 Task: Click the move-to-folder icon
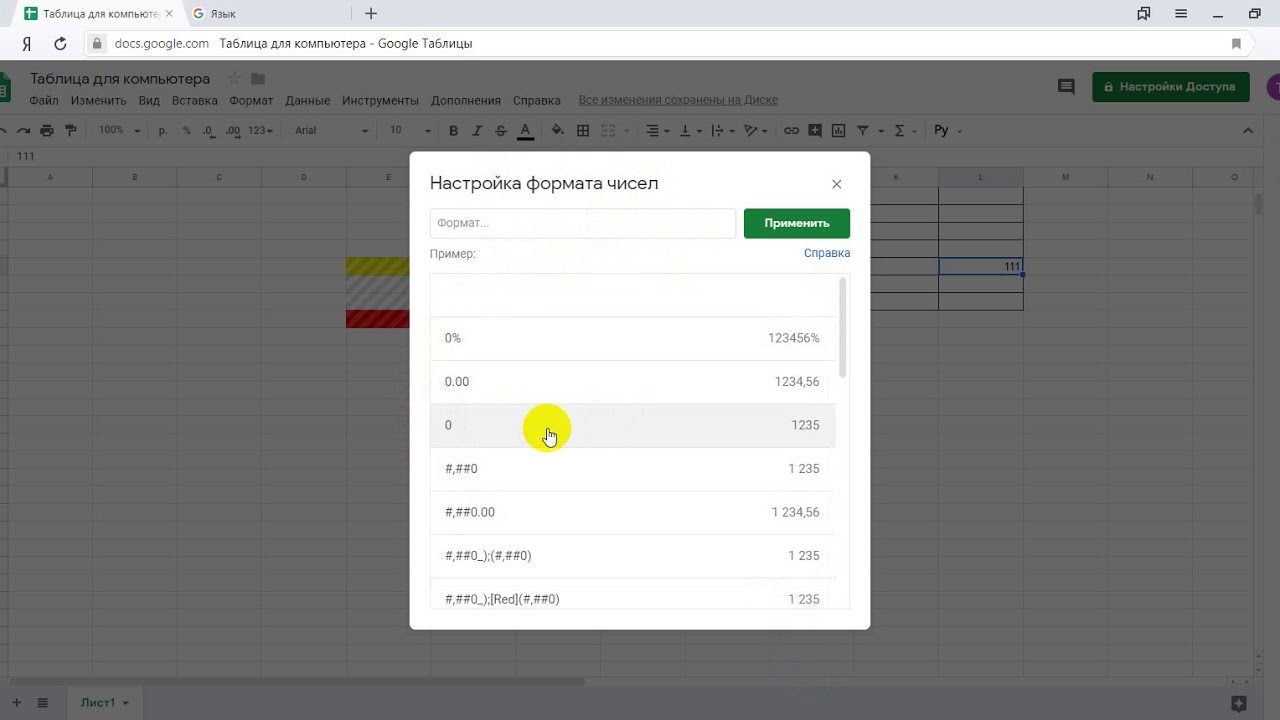point(258,79)
